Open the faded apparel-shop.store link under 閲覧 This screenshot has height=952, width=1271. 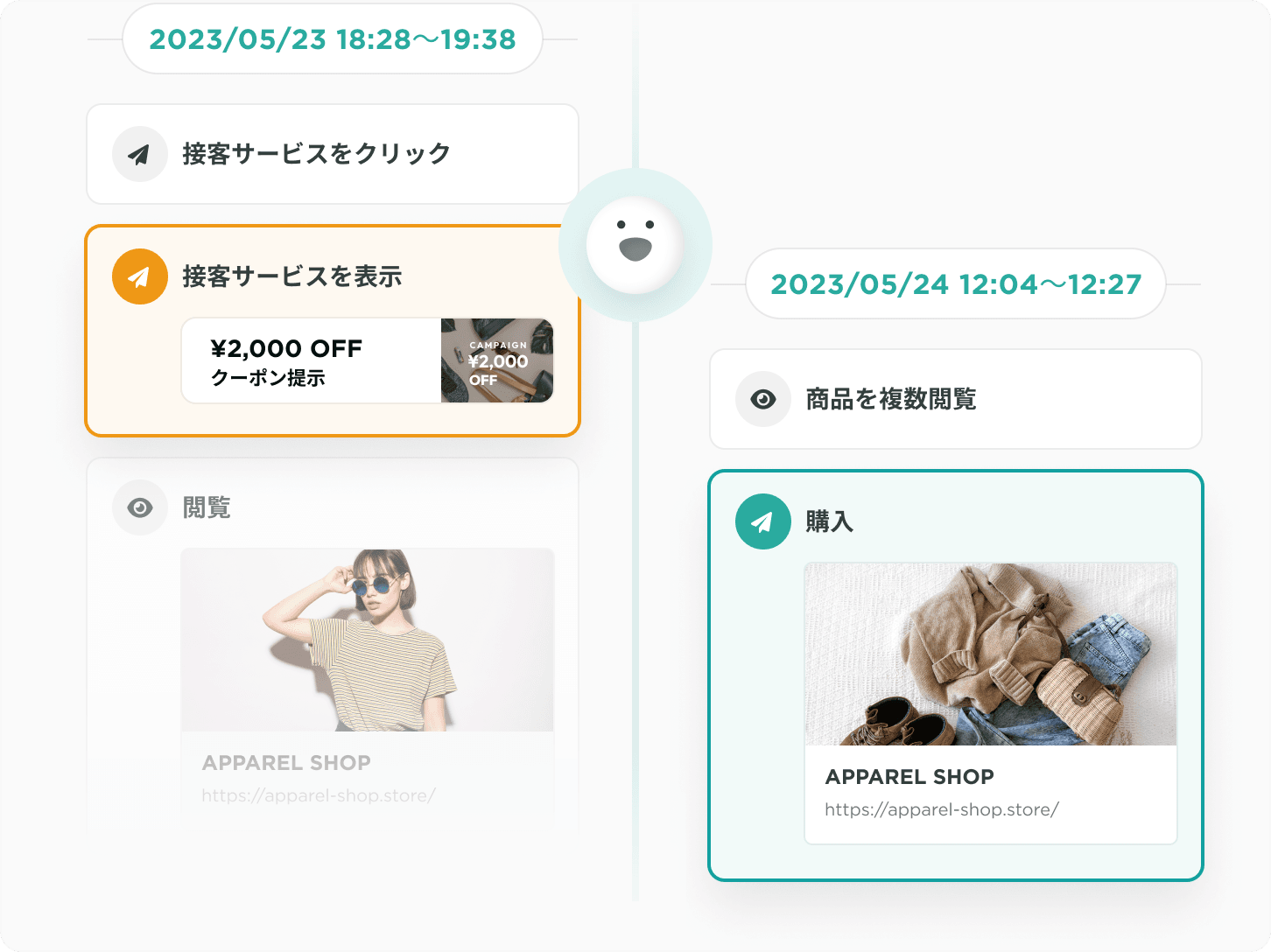coord(319,795)
